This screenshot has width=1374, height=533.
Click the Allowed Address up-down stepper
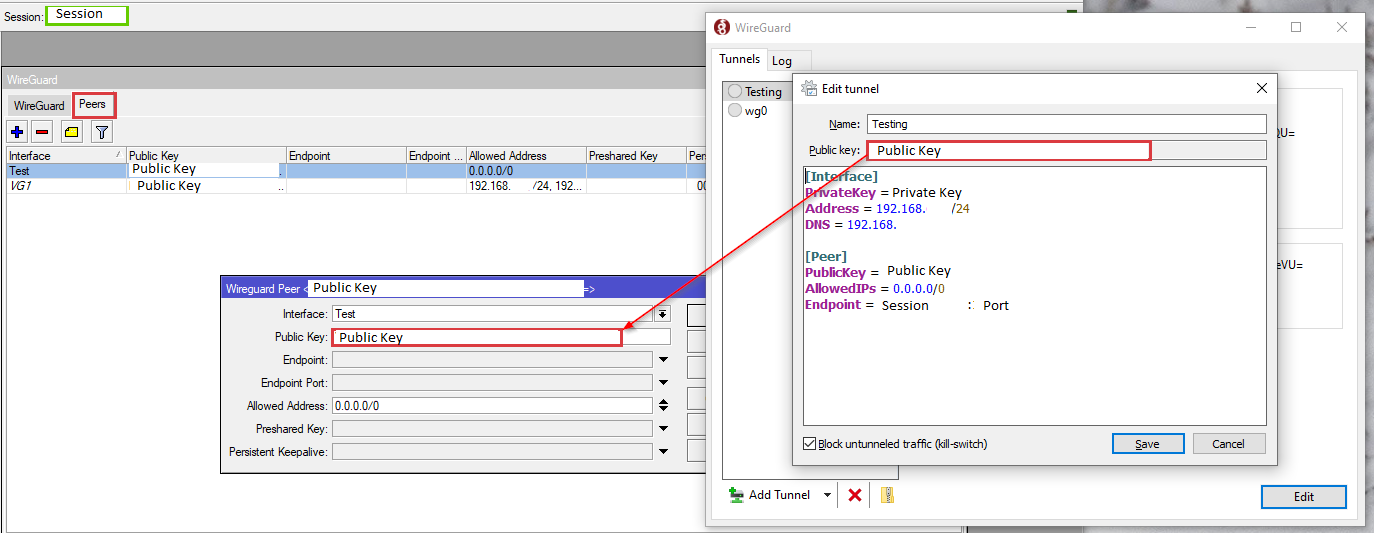(663, 406)
